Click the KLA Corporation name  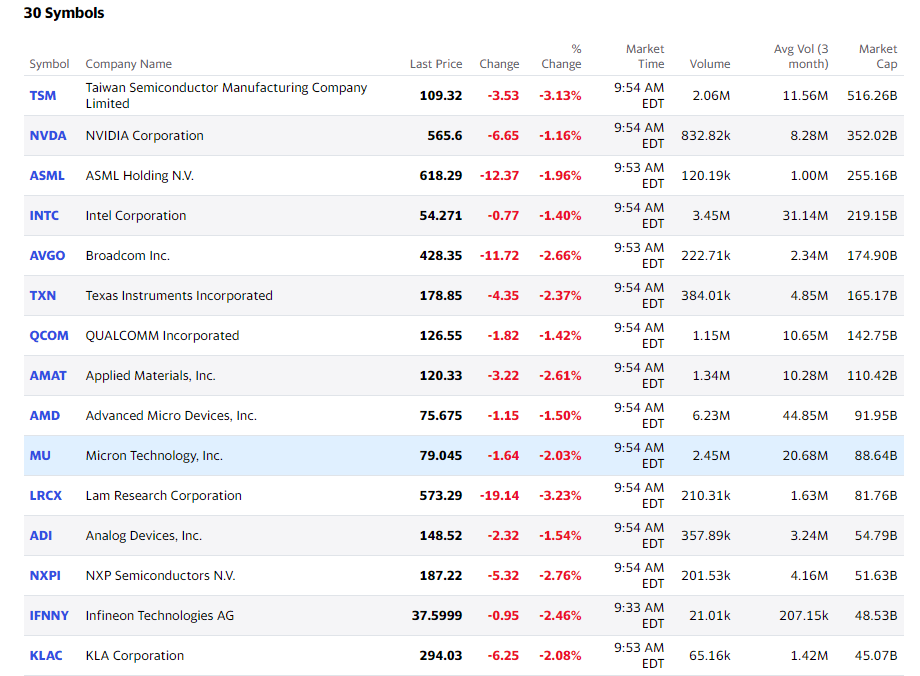pos(135,655)
